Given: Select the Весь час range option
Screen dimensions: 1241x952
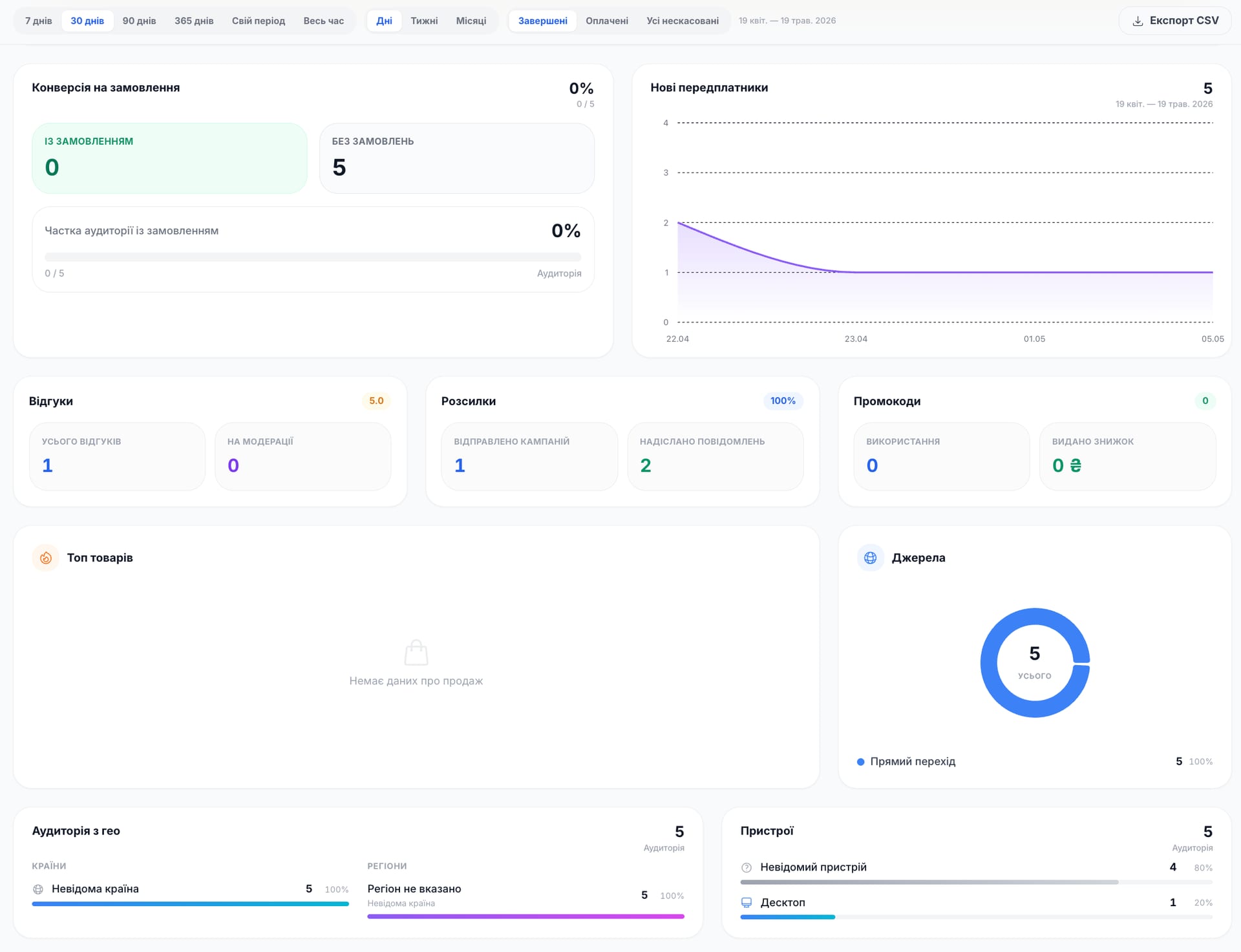Looking at the screenshot, I should 324,21.
